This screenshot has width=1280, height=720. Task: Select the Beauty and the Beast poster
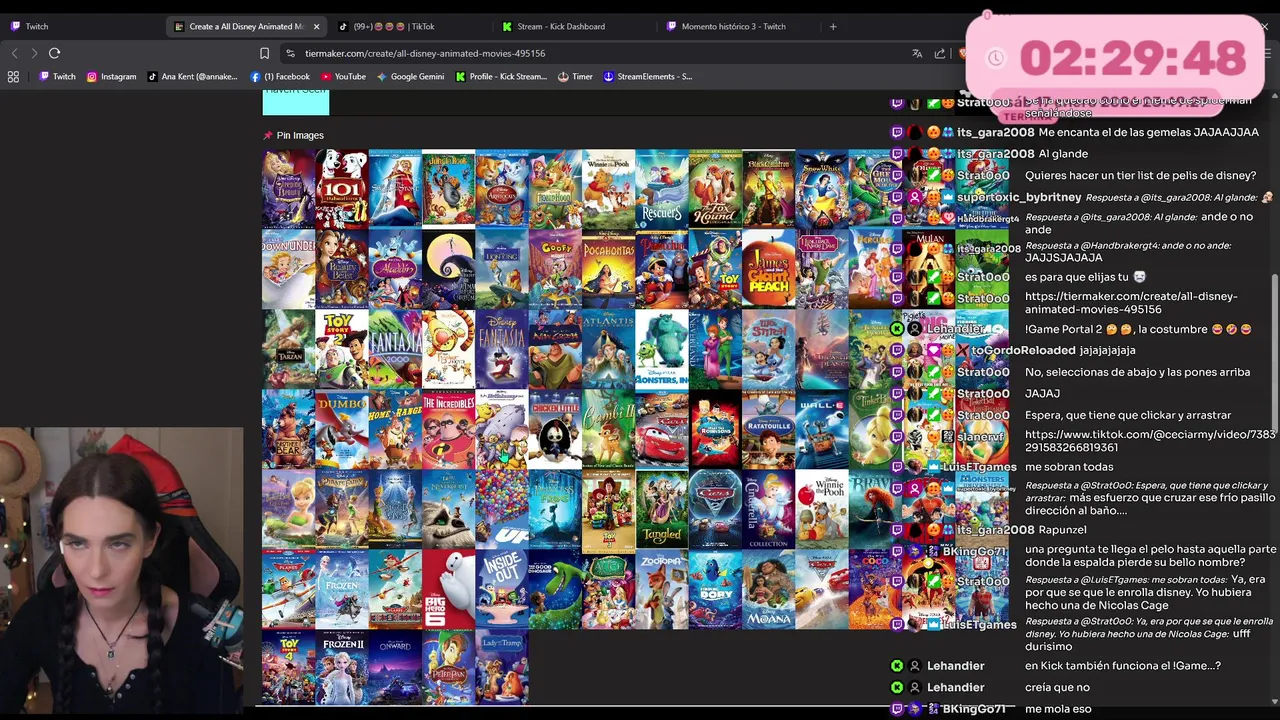click(x=342, y=269)
